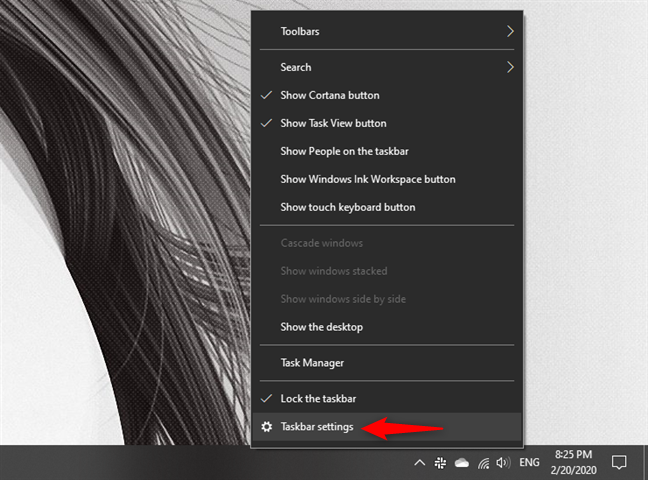Toggle the Show Cortana button option
Screen dimensions: 648x480
click(x=330, y=95)
